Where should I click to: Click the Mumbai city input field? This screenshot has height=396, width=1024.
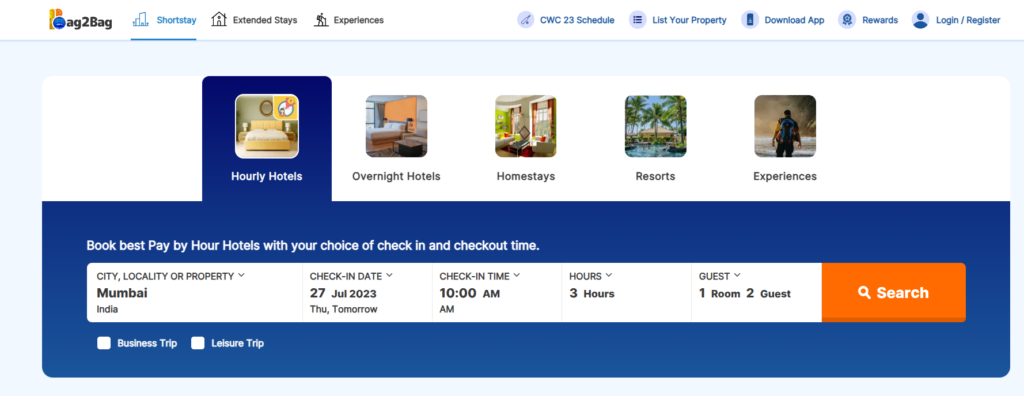click(195, 292)
